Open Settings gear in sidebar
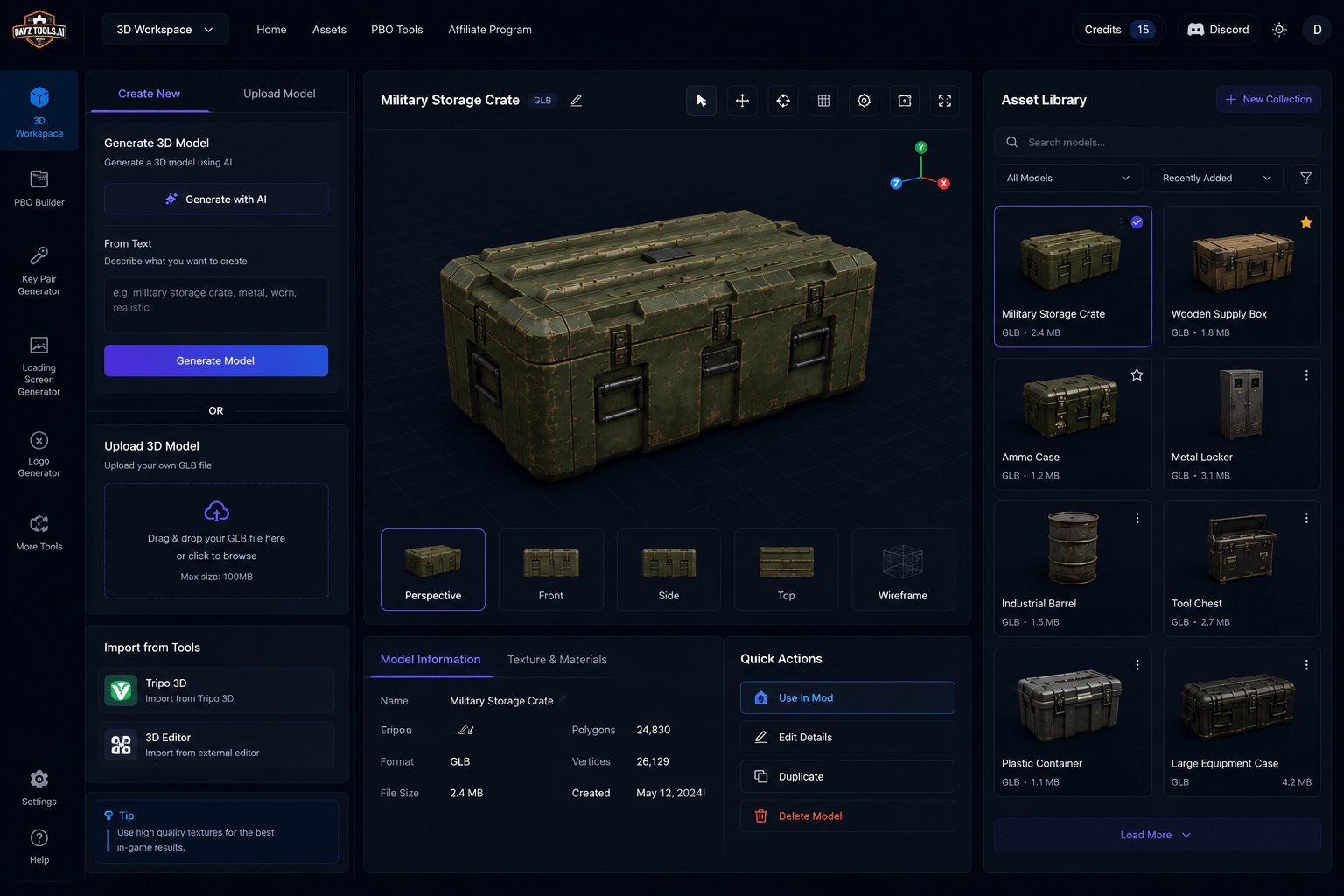This screenshot has width=1344, height=896. 39,787
